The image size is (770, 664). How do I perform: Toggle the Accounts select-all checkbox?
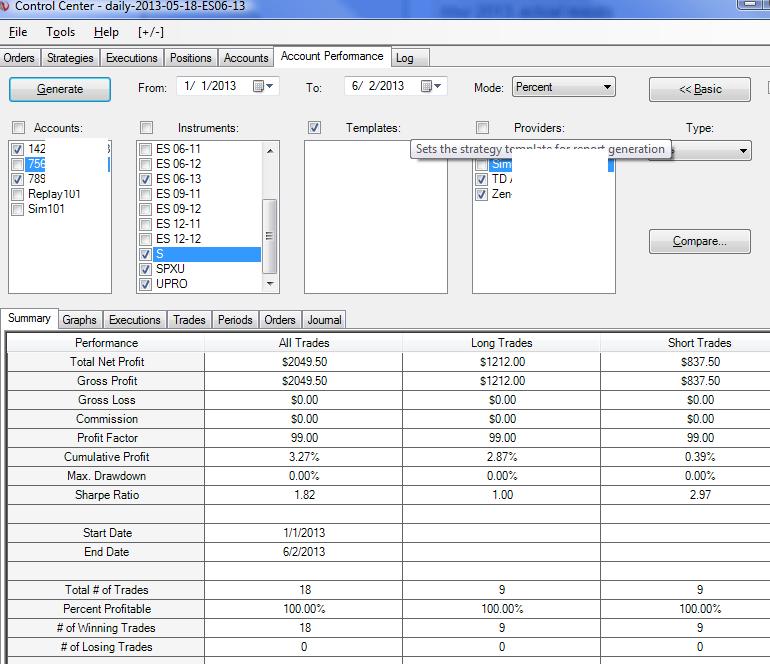coord(18,128)
